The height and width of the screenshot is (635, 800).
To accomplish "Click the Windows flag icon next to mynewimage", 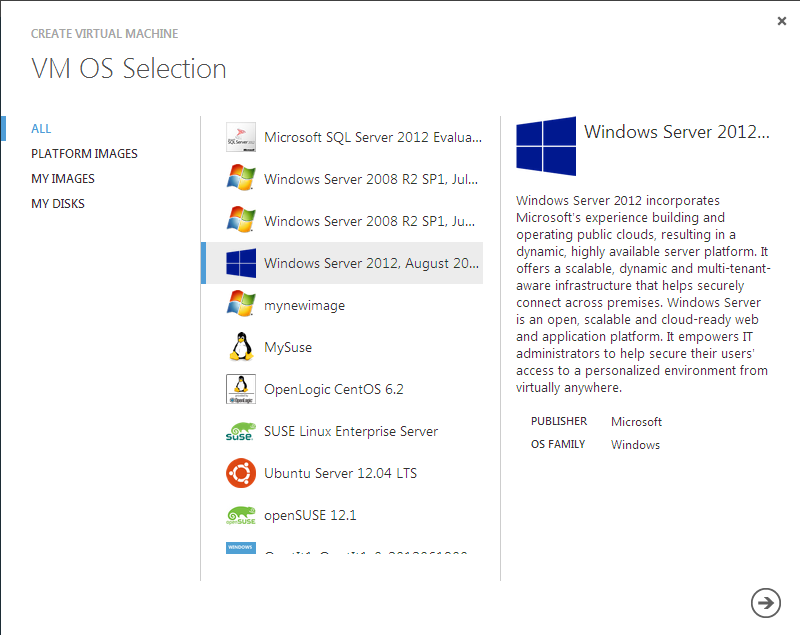I will click(x=241, y=303).
